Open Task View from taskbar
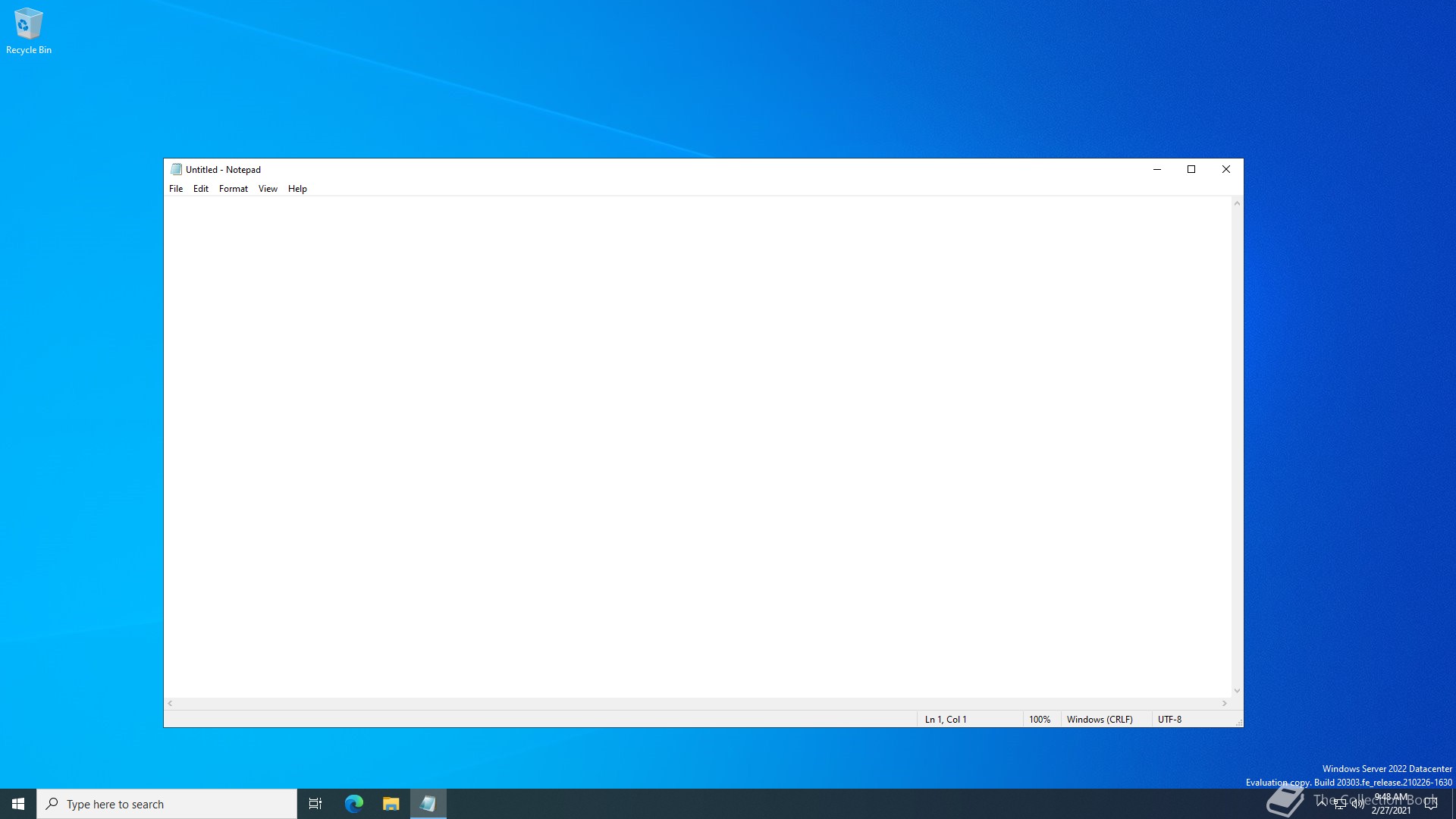The height and width of the screenshot is (819, 1456). [315, 804]
